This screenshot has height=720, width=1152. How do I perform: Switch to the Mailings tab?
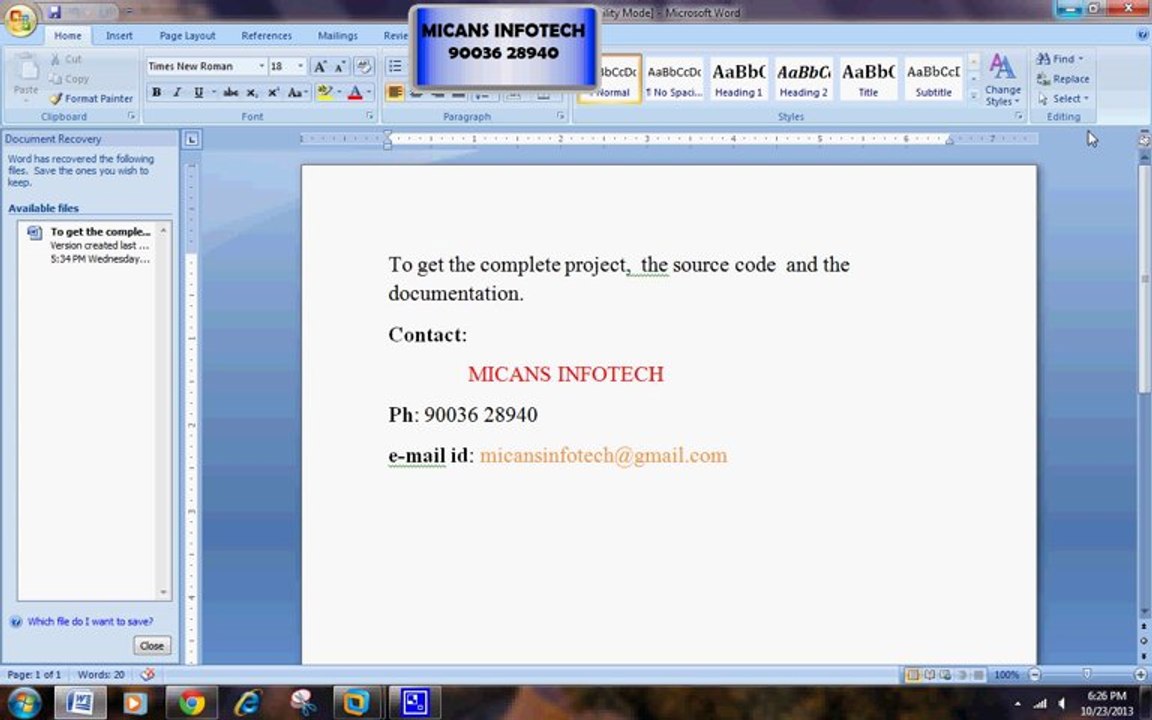pyautogui.click(x=338, y=35)
